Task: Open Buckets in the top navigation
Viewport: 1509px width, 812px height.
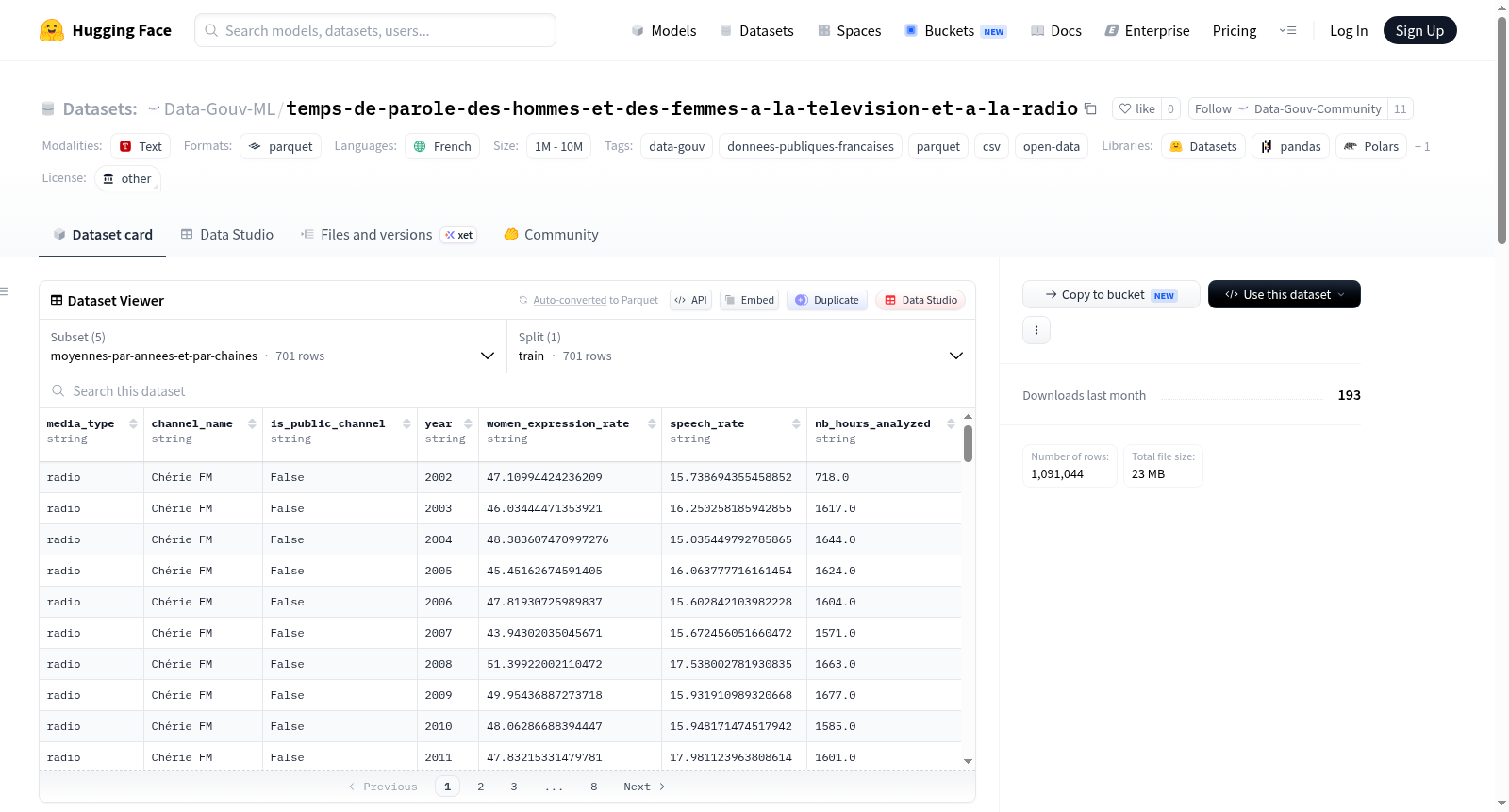Action: (955, 30)
